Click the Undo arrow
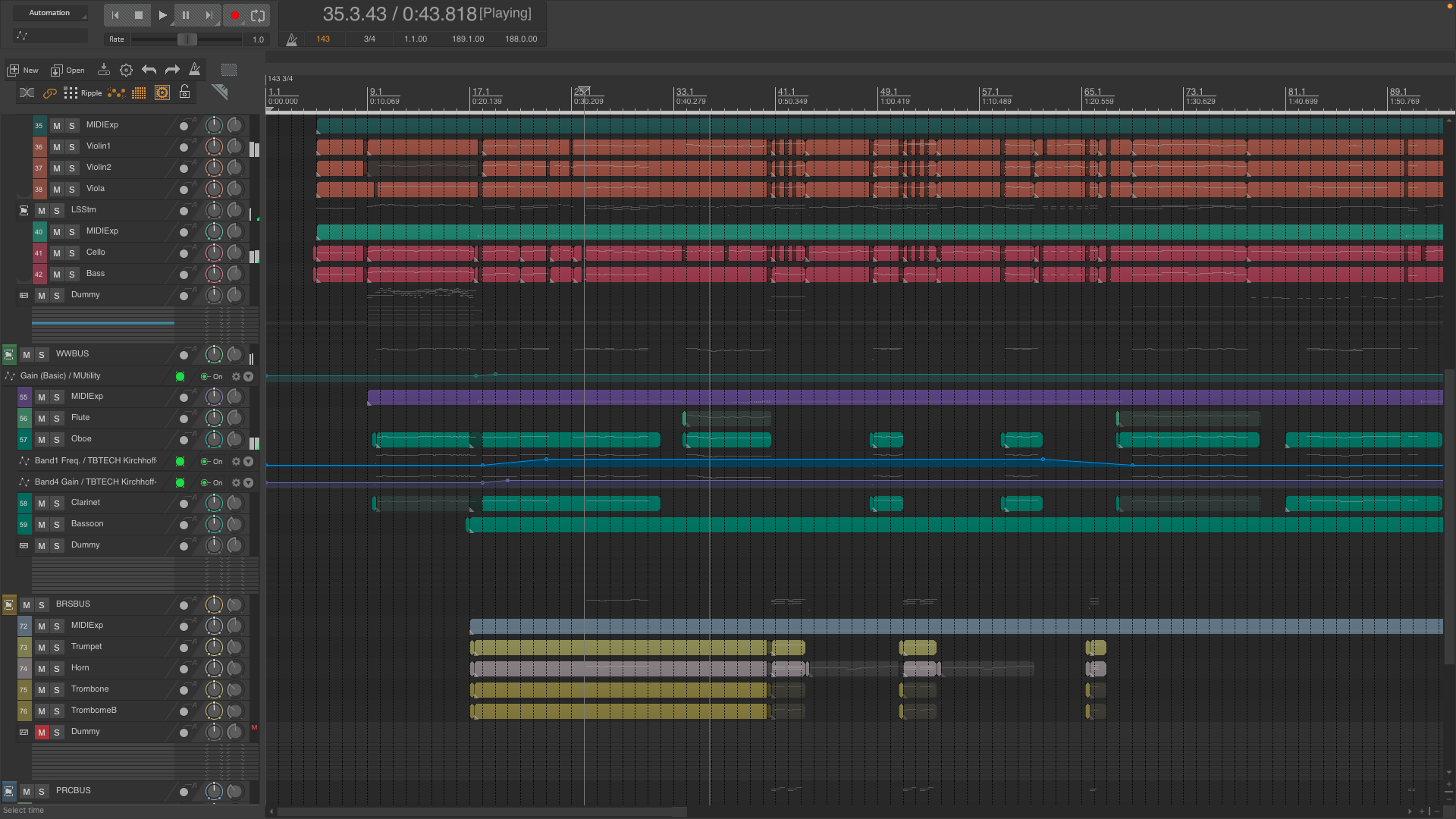Screen dimensions: 1456x819 tap(149, 70)
